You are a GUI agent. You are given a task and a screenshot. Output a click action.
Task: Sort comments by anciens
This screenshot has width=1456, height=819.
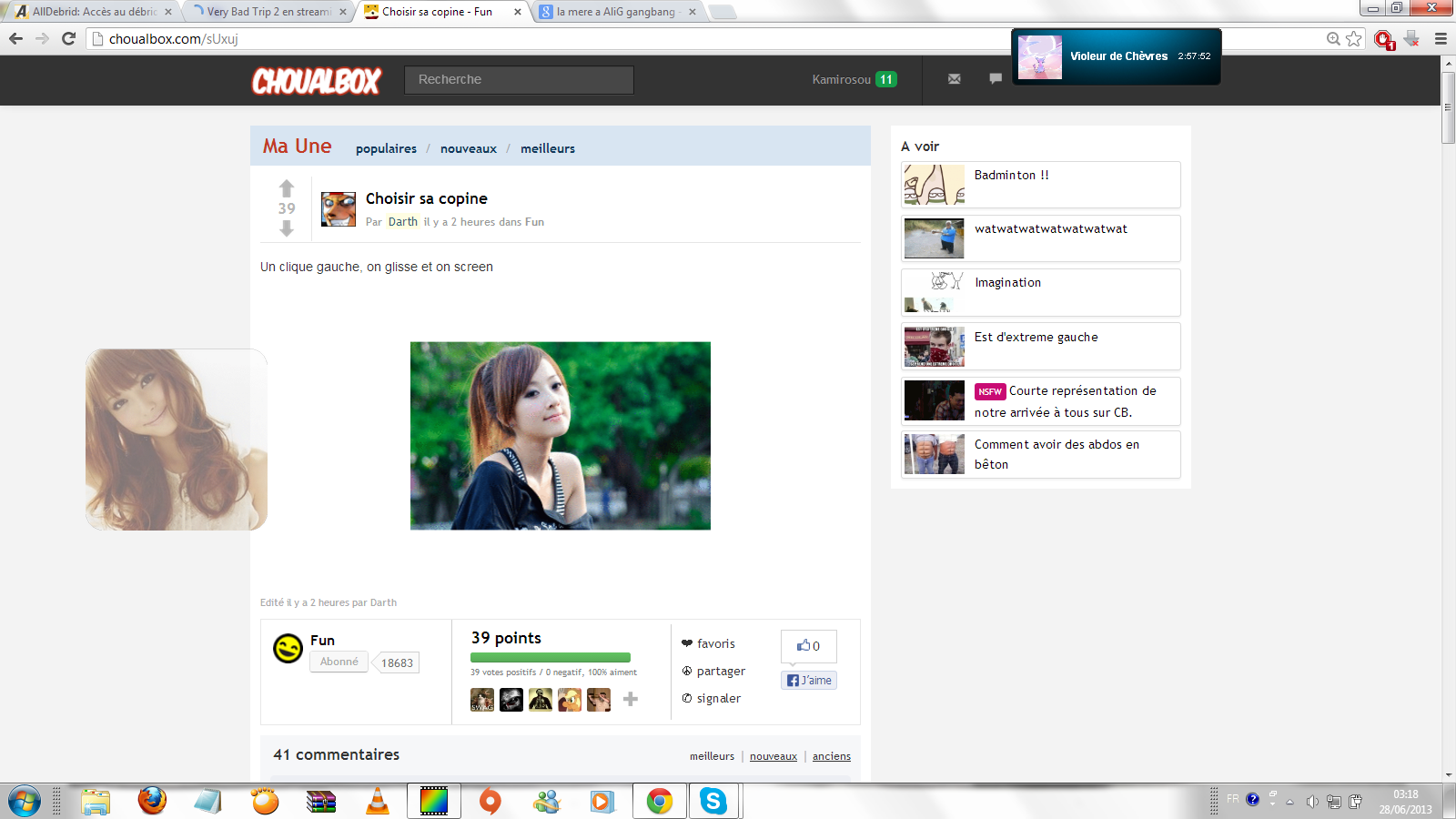(831, 756)
